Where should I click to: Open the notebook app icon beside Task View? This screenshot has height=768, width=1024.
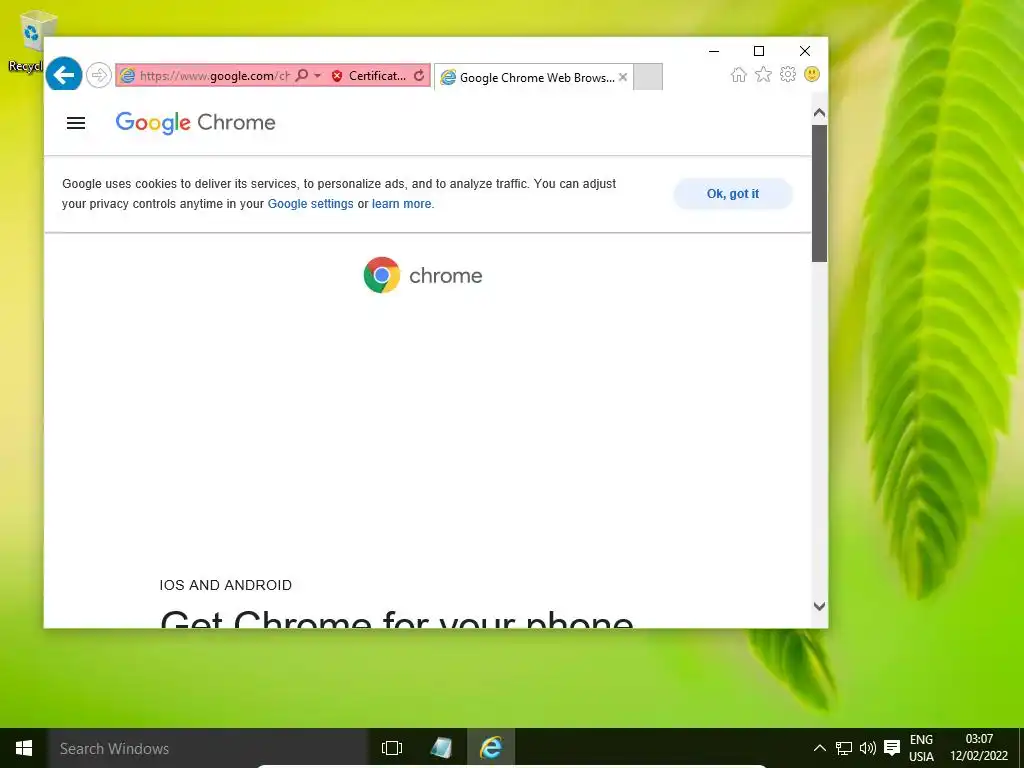tap(441, 748)
